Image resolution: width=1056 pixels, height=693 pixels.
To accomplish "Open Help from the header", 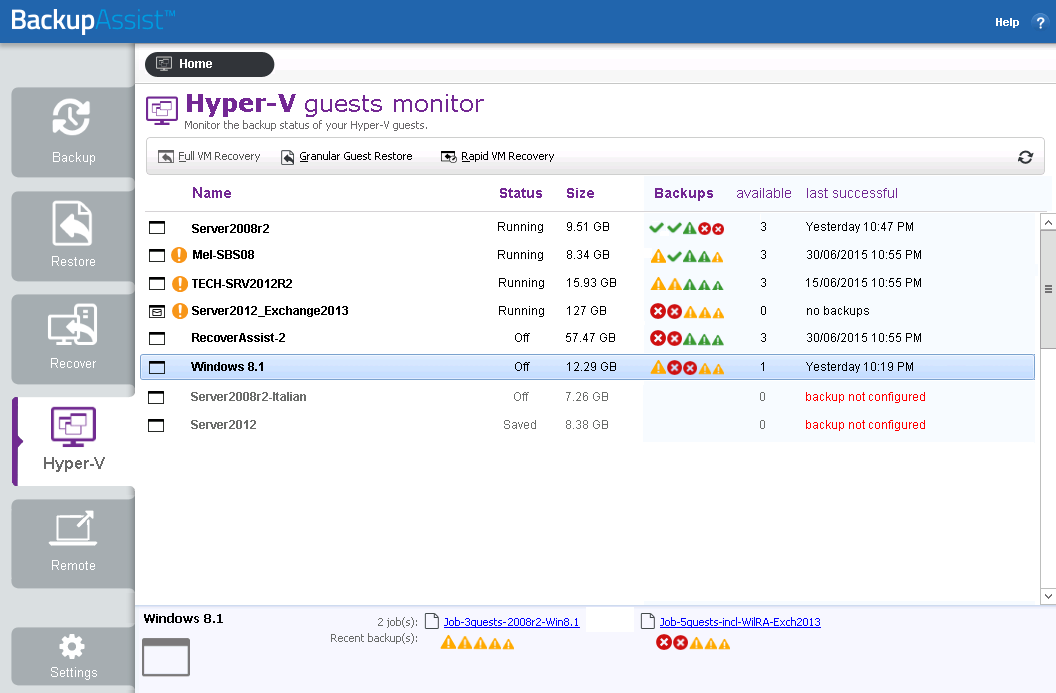I will [1007, 22].
